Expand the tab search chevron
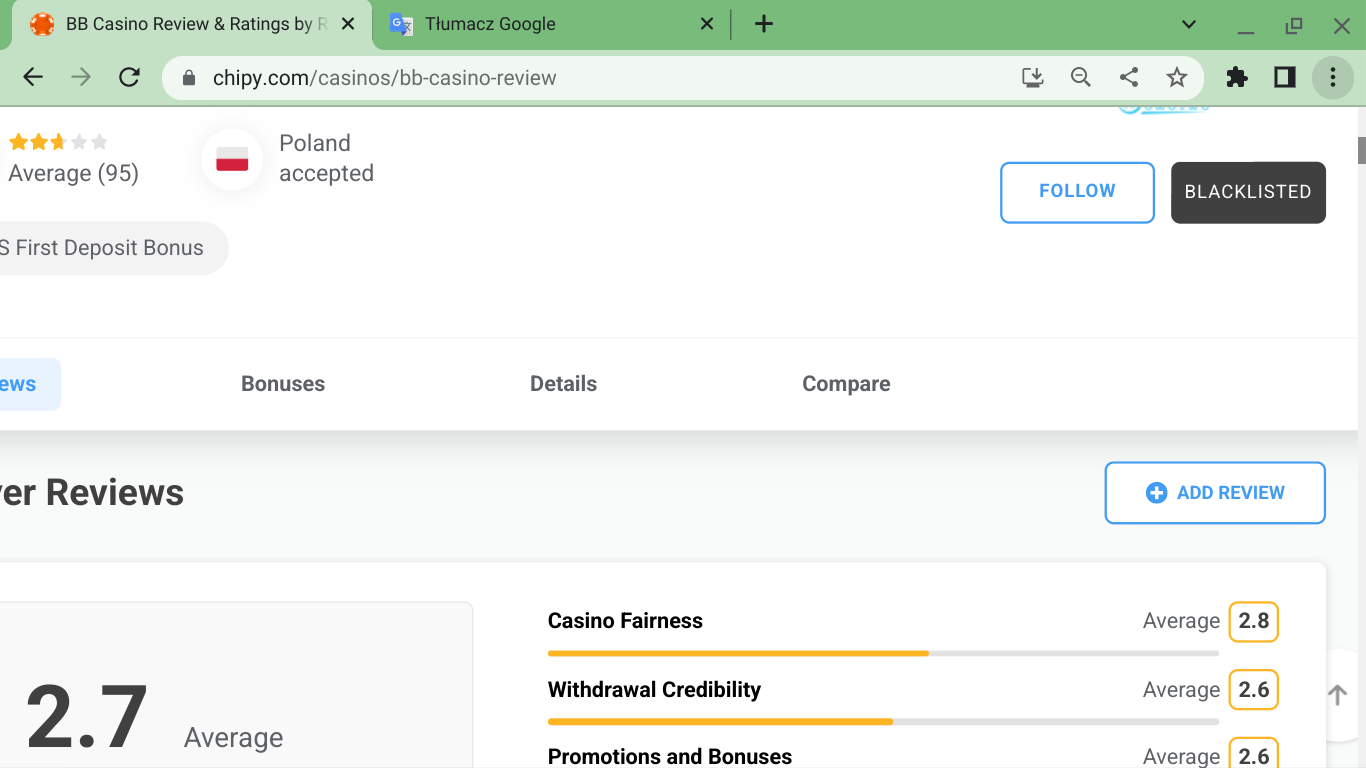Screen dimensions: 1366x768 pyautogui.click(x=1189, y=24)
